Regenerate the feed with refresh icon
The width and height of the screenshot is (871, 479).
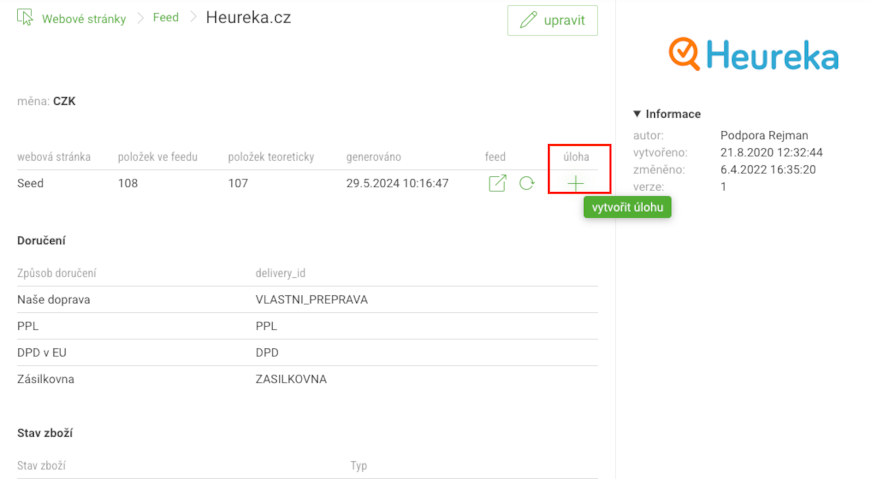(x=527, y=183)
